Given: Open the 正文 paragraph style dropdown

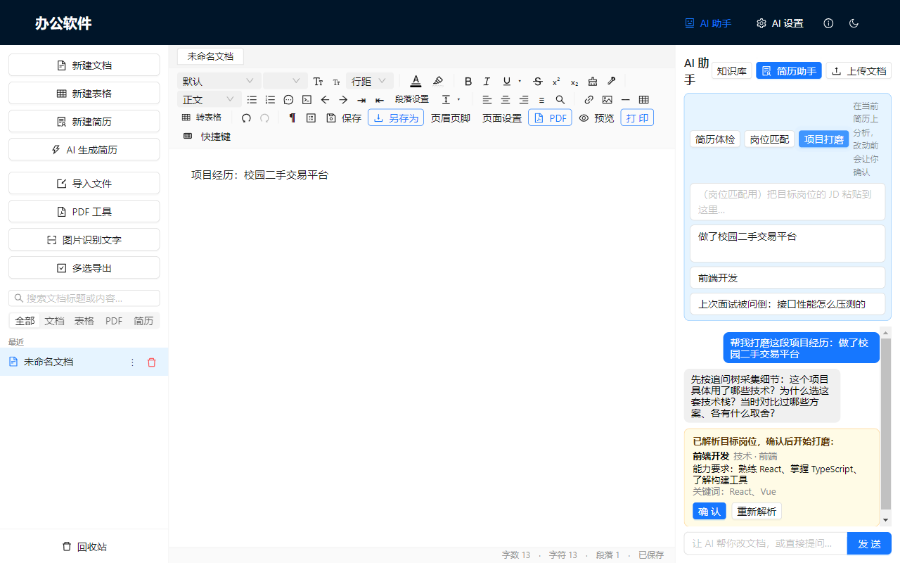Looking at the screenshot, I should (208, 100).
